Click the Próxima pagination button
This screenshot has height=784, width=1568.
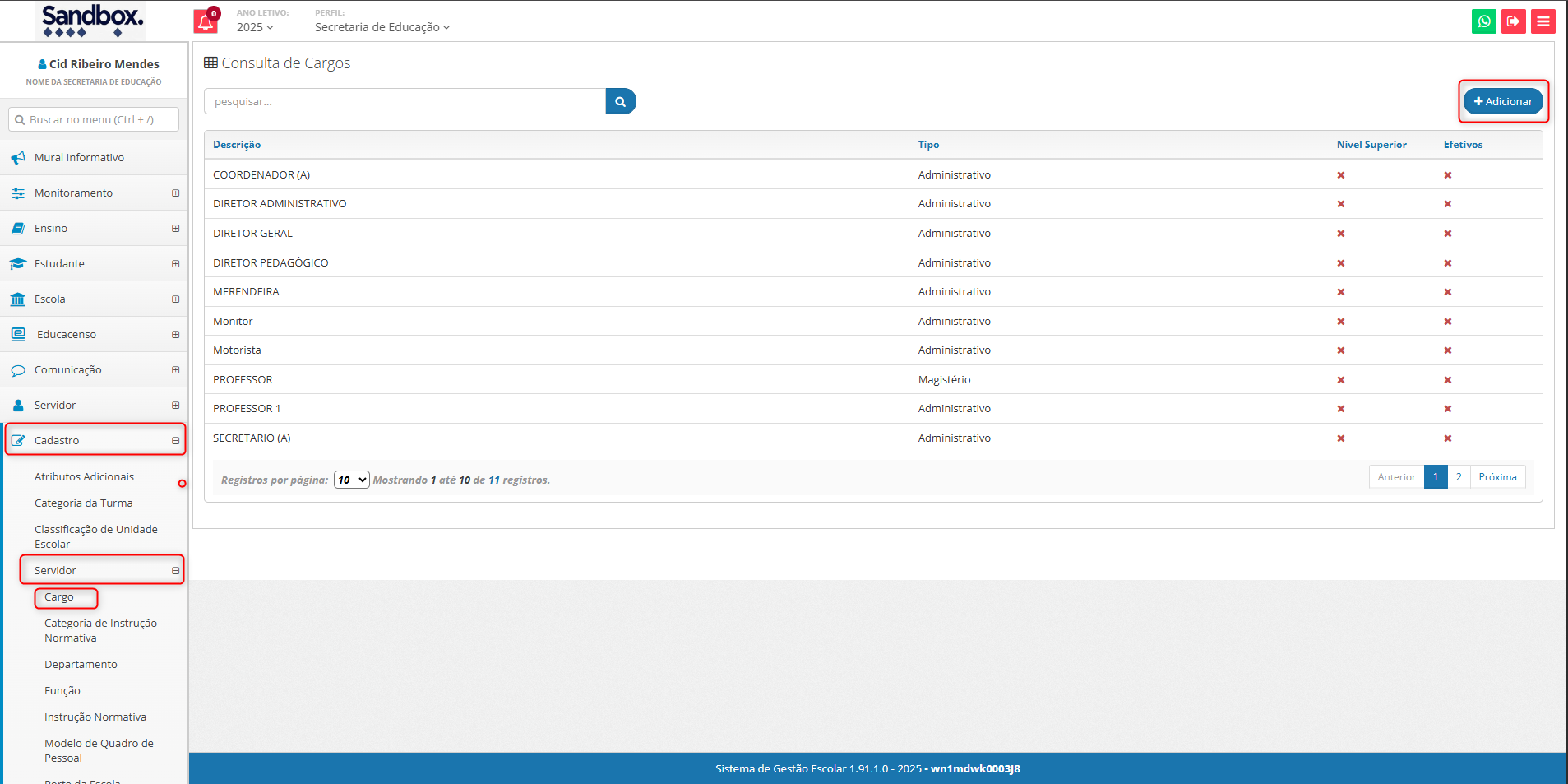coord(1497,477)
